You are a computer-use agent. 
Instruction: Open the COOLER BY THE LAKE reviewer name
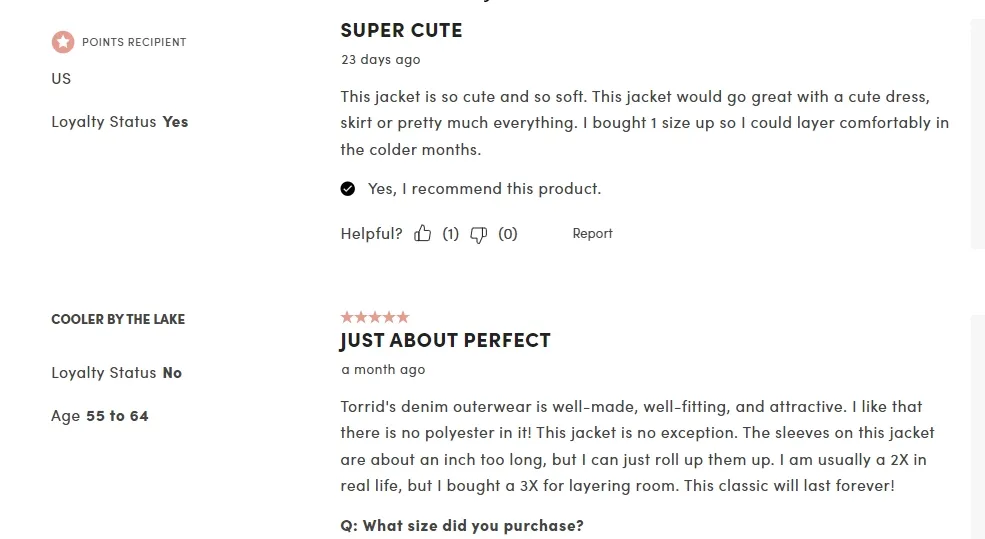pos(118,319)
